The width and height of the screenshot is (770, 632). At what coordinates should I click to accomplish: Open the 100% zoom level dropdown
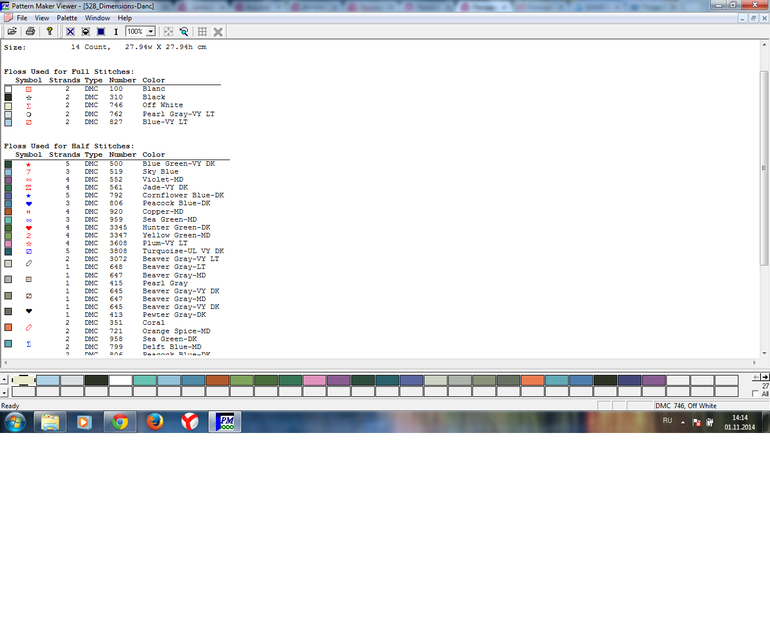point(152,32)
